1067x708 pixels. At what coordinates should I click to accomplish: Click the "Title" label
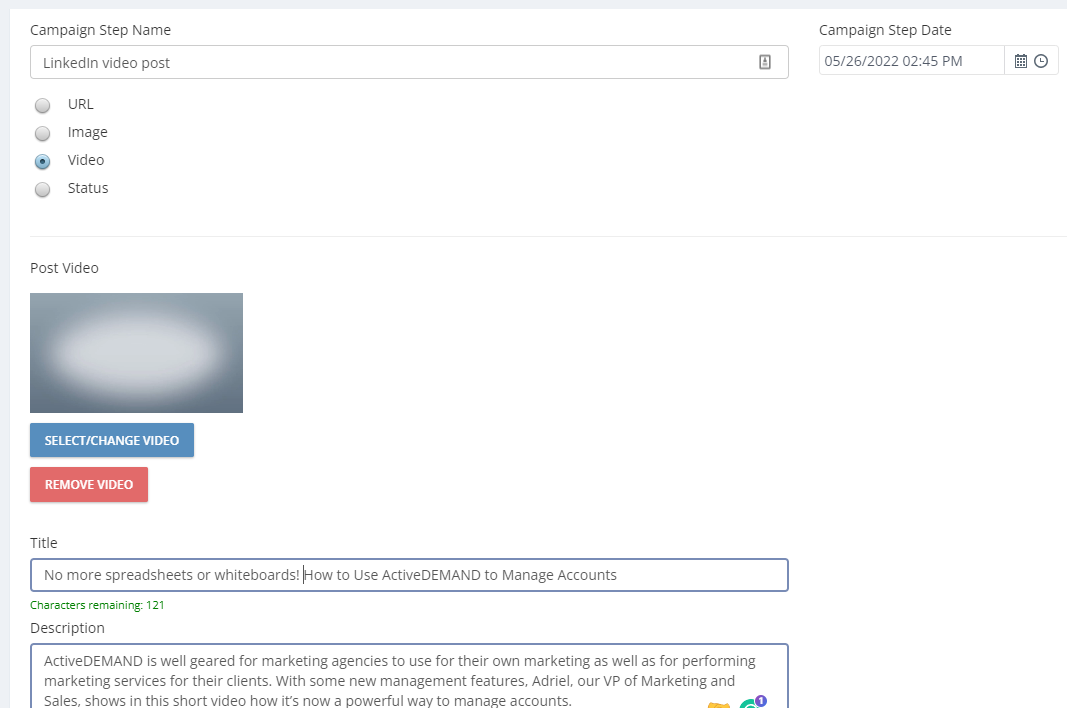[x=44, y=543]
